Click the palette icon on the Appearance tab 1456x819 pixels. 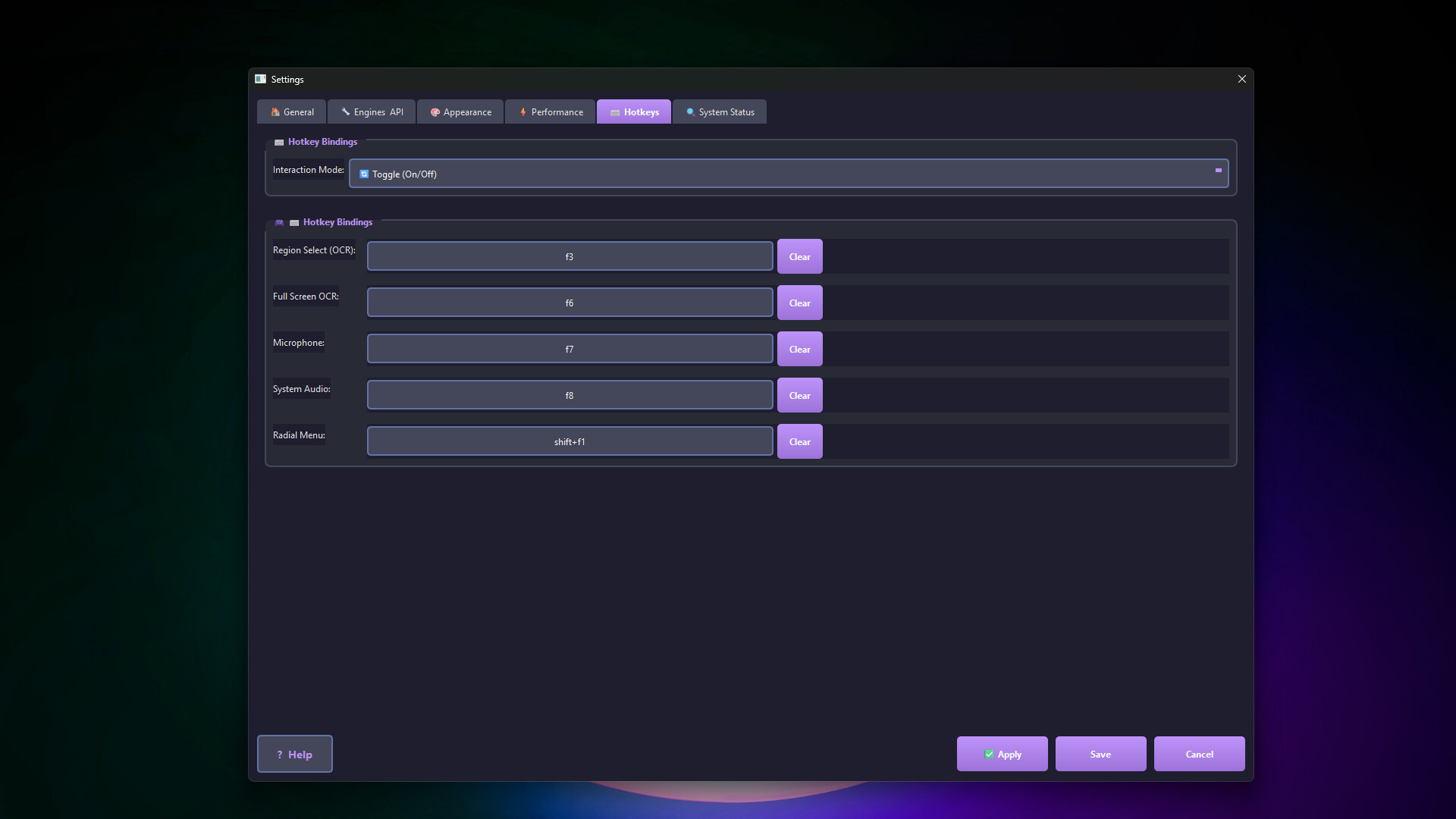(434, 111)
